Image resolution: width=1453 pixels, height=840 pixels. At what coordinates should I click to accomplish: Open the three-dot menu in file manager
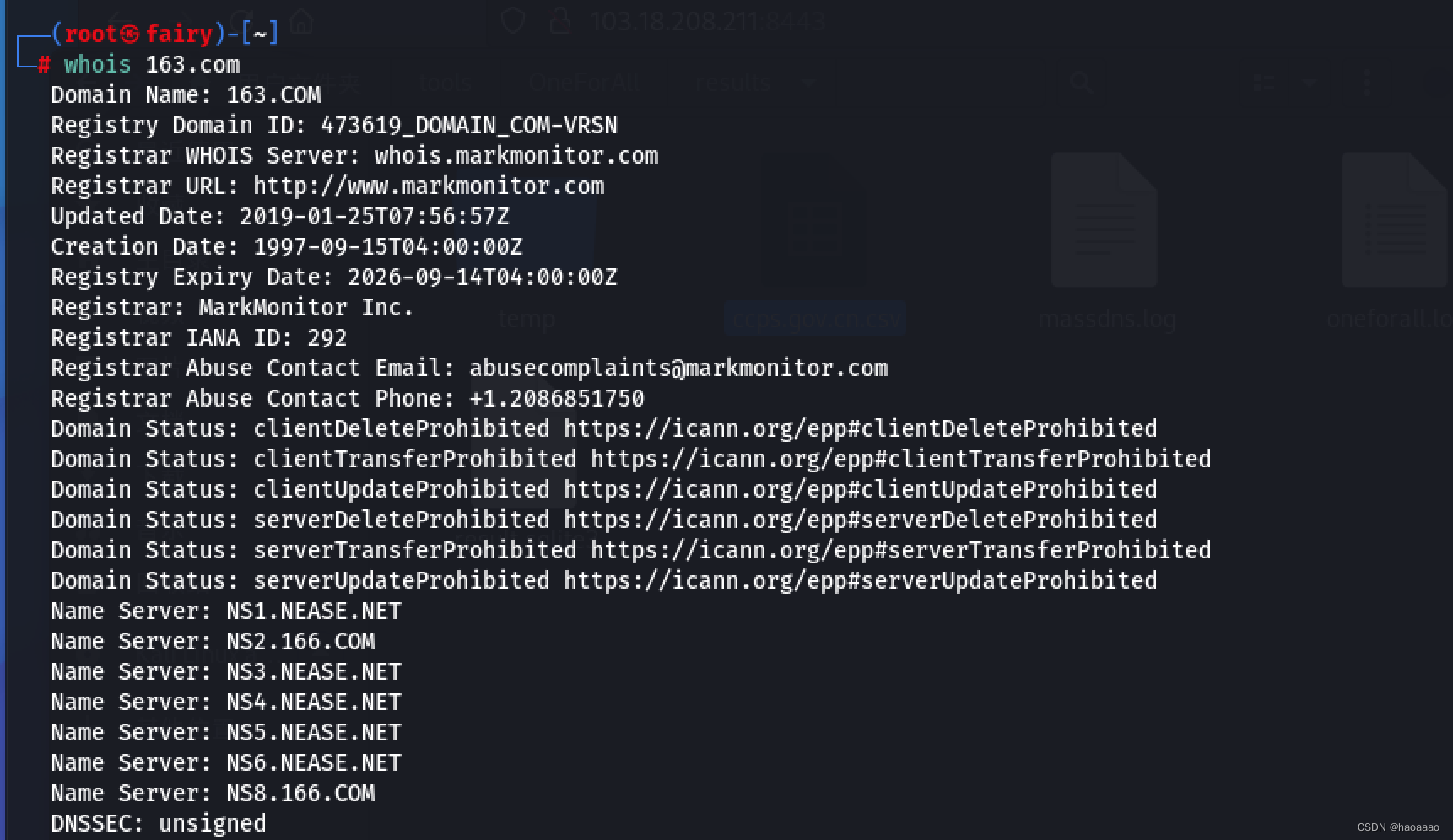click(x=1366, y=83)
